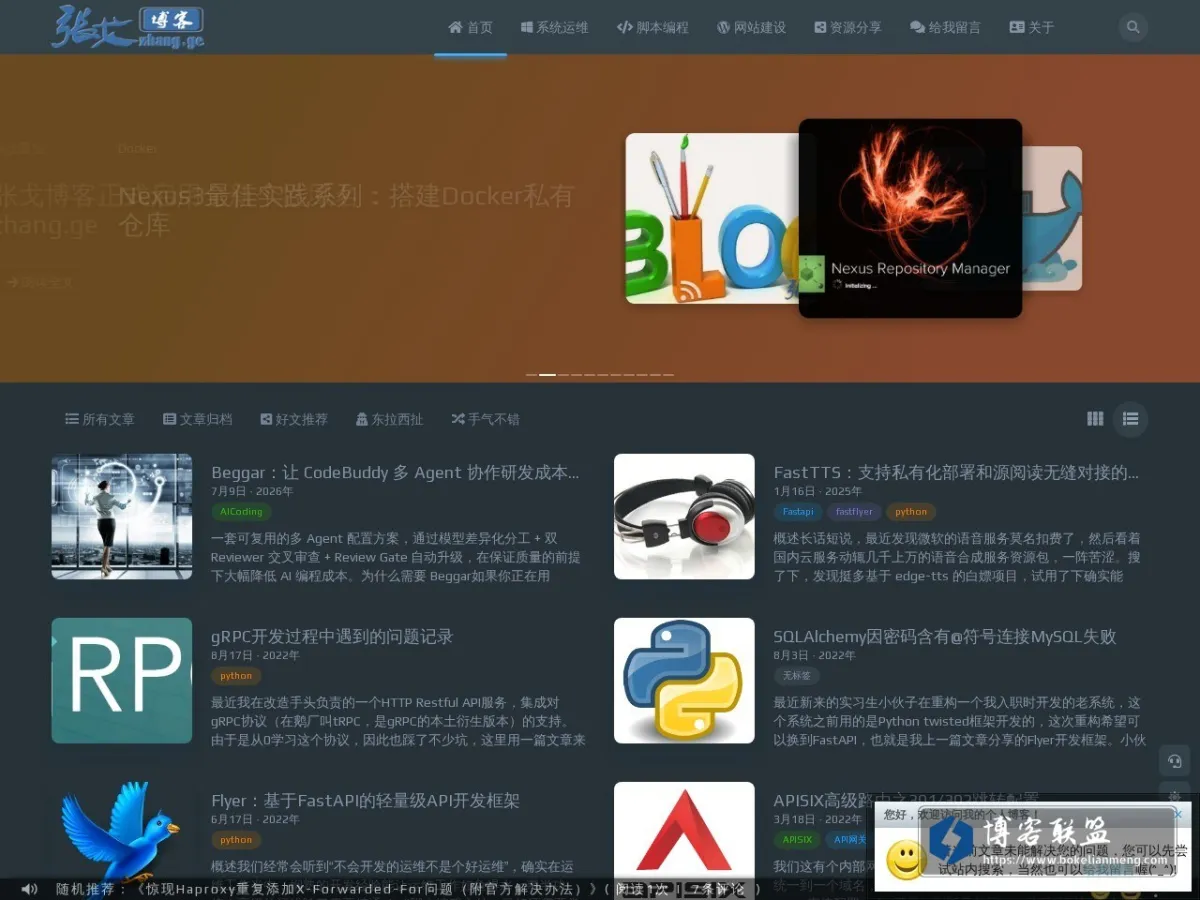
Task: Open the gRPC开发过程中遇到的问题记录 article
Action: 332,636
